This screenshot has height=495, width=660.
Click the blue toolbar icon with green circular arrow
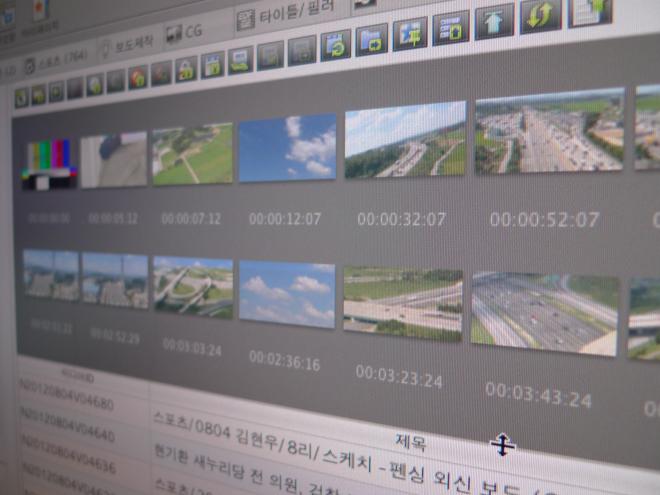click(335, 45)
